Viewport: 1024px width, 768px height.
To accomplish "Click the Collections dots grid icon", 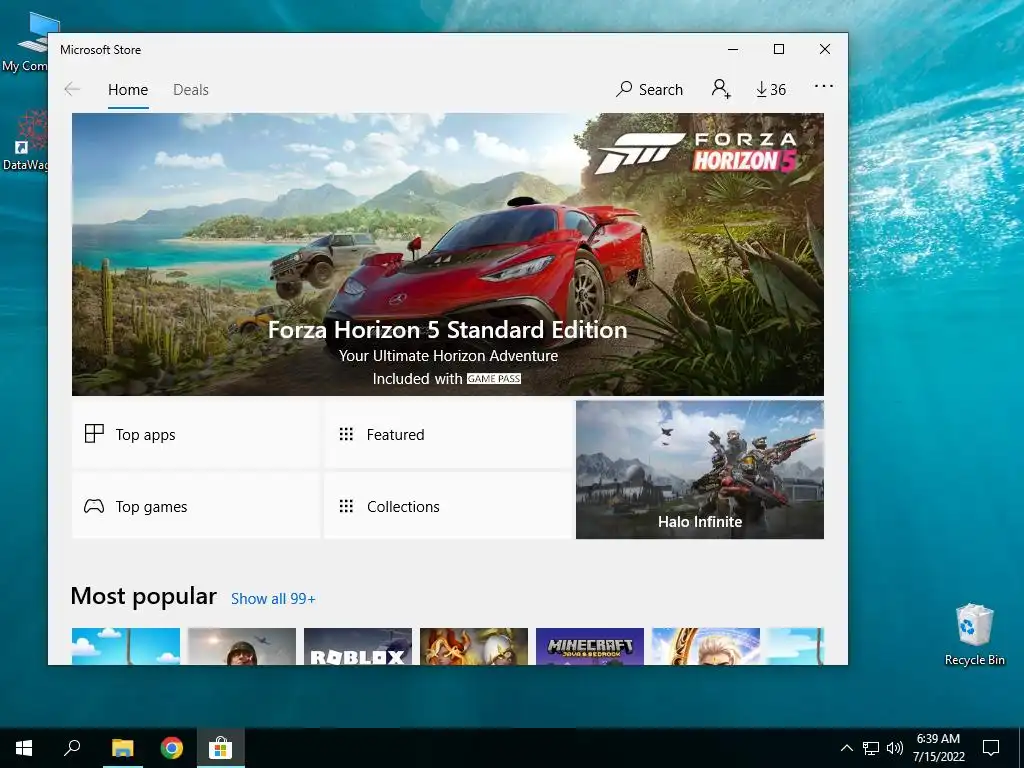I will coord(346,506).
